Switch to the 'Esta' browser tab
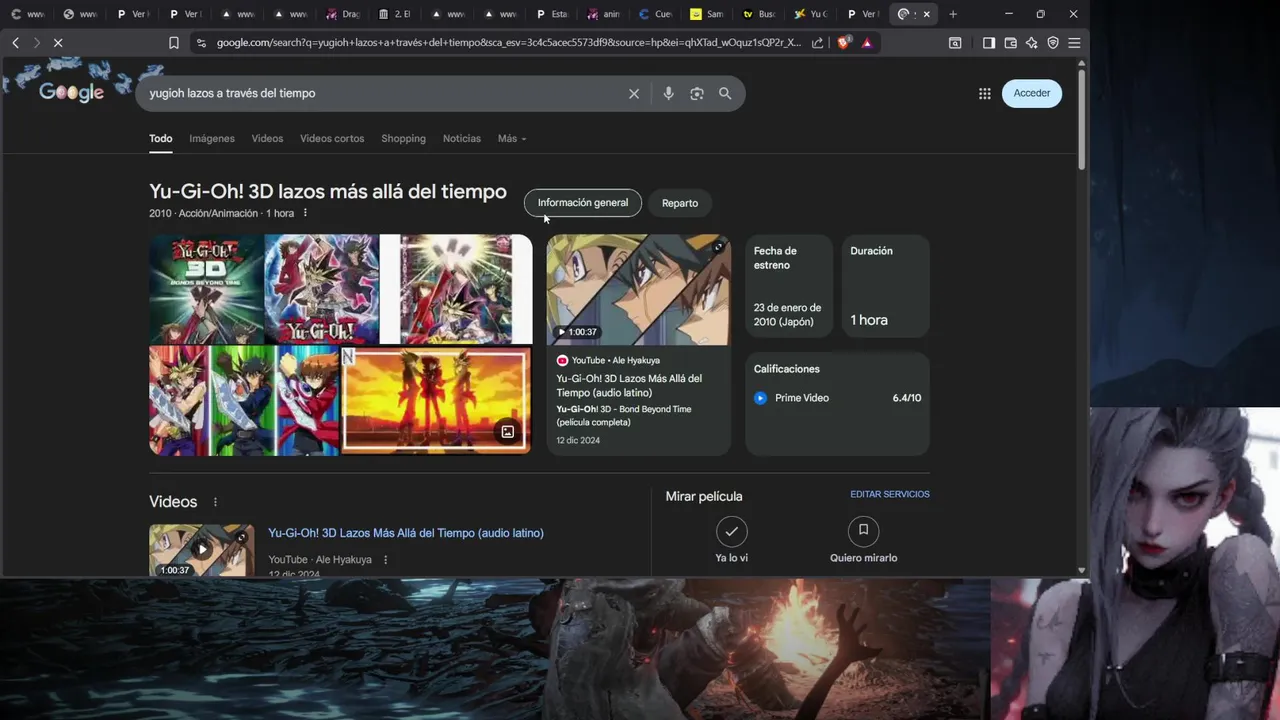This screenshot has width=1280, height=720. coord(552,14)
